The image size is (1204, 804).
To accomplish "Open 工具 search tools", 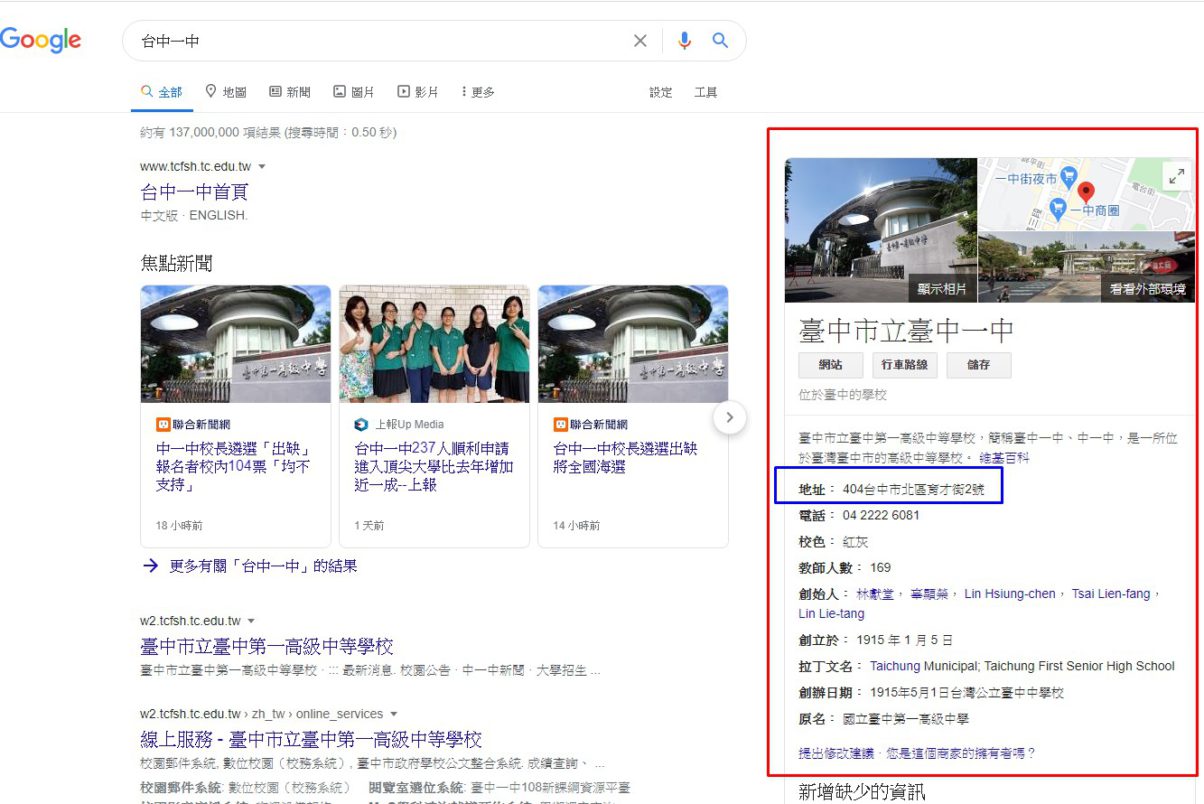I will pos(706,92).
